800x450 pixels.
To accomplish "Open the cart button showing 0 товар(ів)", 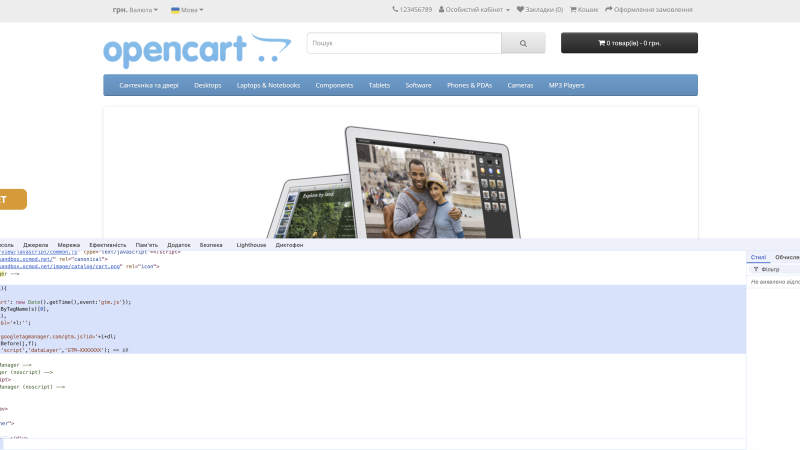I will [x=629, y=43].
